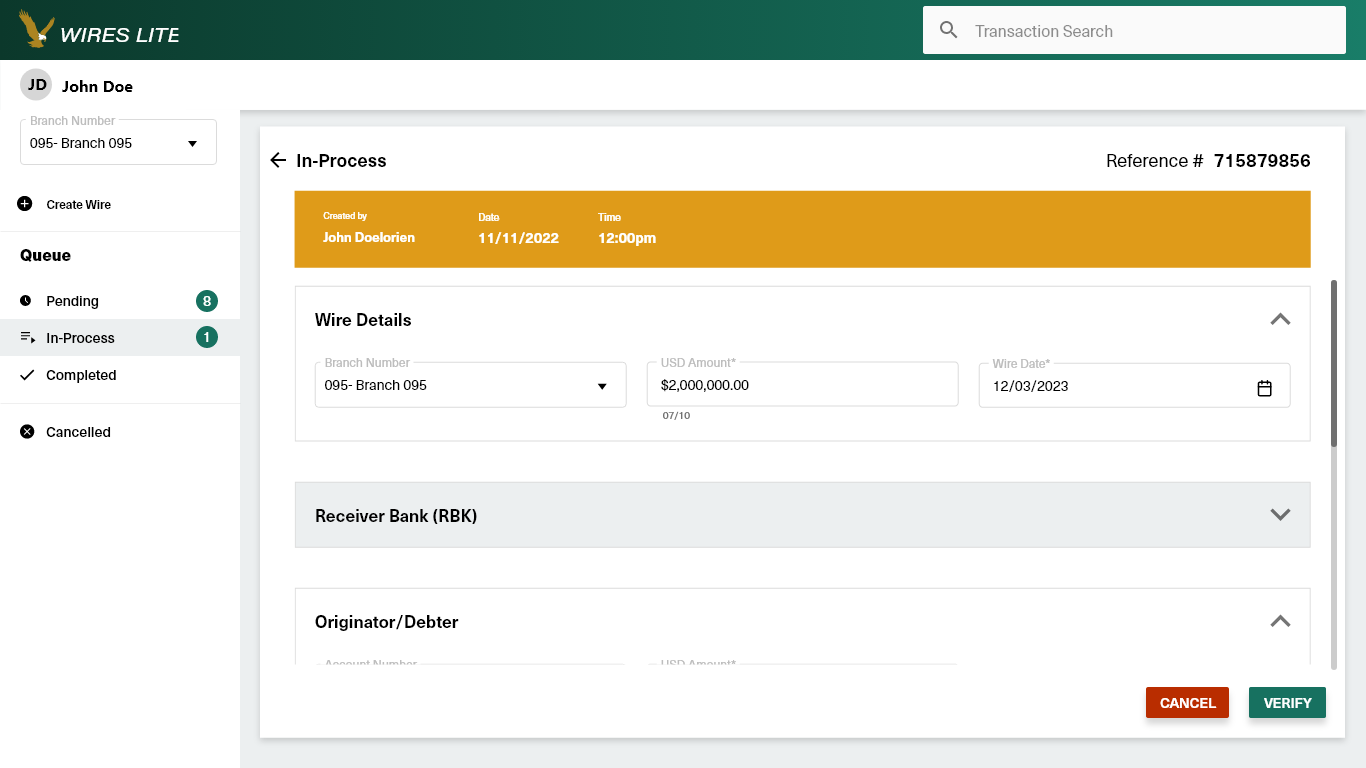
Task: Go back using the arrow beside In-Process
Action: (x=279, y=160)
